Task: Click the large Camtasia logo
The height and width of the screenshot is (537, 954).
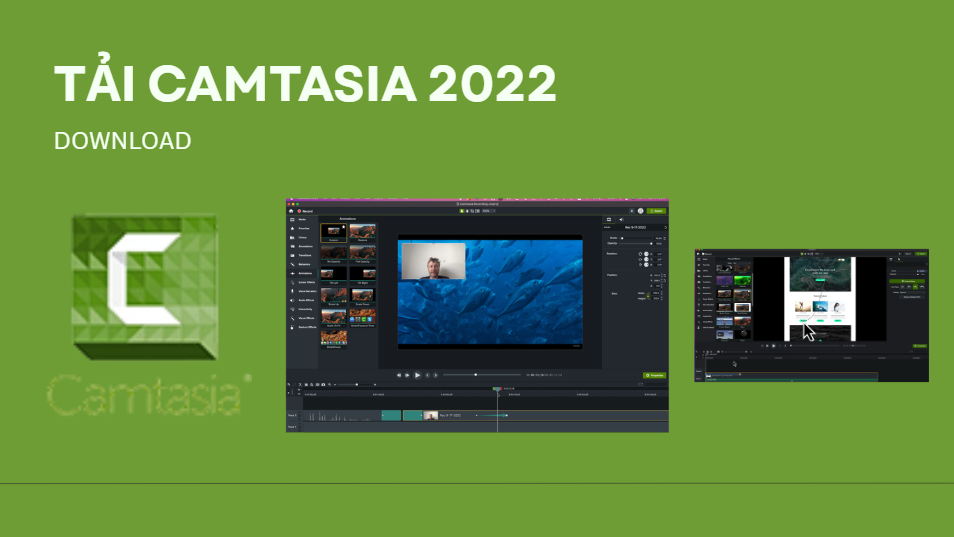Action: tap(143, 287)
